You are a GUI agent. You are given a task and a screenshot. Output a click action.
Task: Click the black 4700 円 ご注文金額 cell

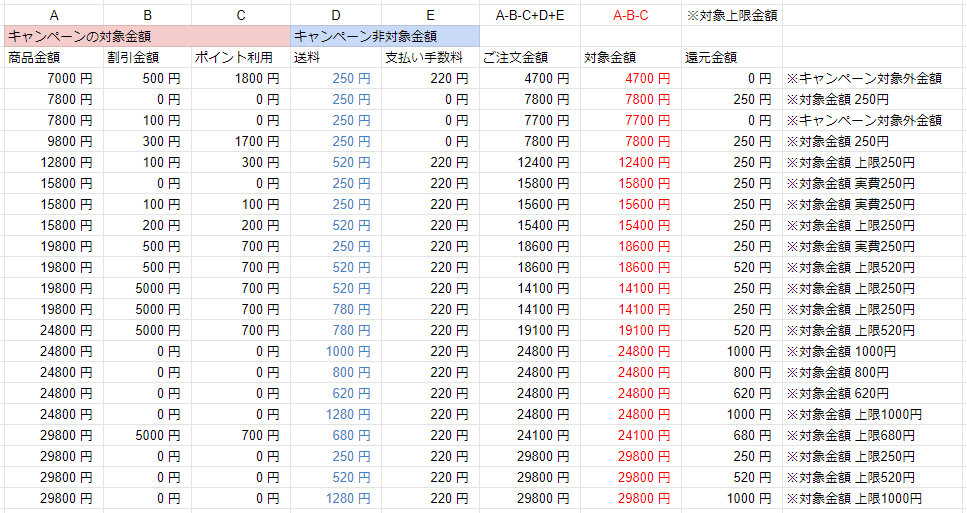pos(530,78)
